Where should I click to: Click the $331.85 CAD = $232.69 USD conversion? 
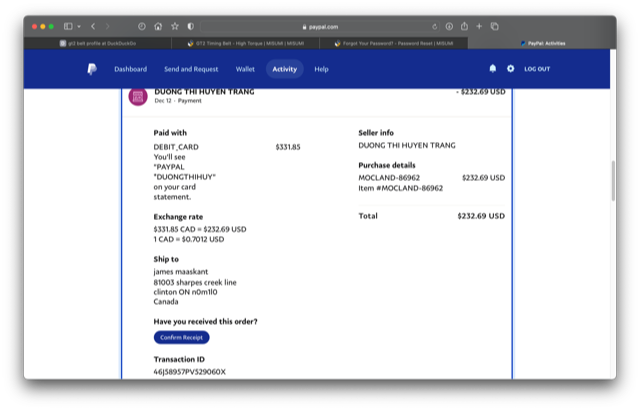click(x=200, y=229)
